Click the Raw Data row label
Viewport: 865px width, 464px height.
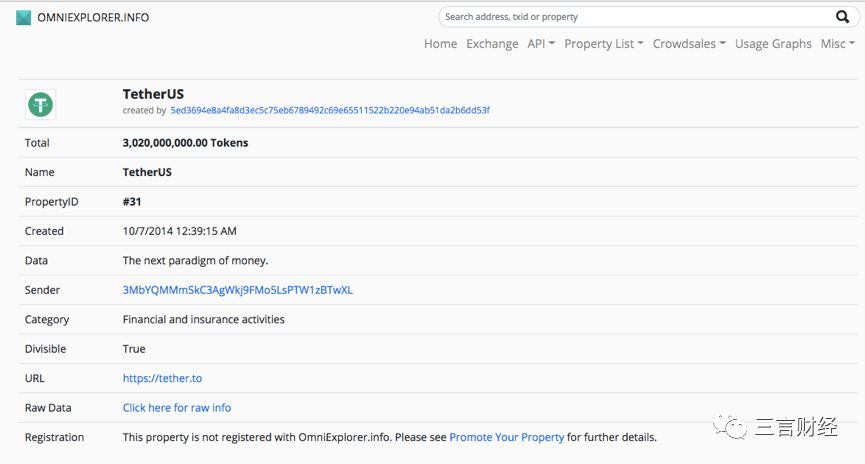pos(48,408)
